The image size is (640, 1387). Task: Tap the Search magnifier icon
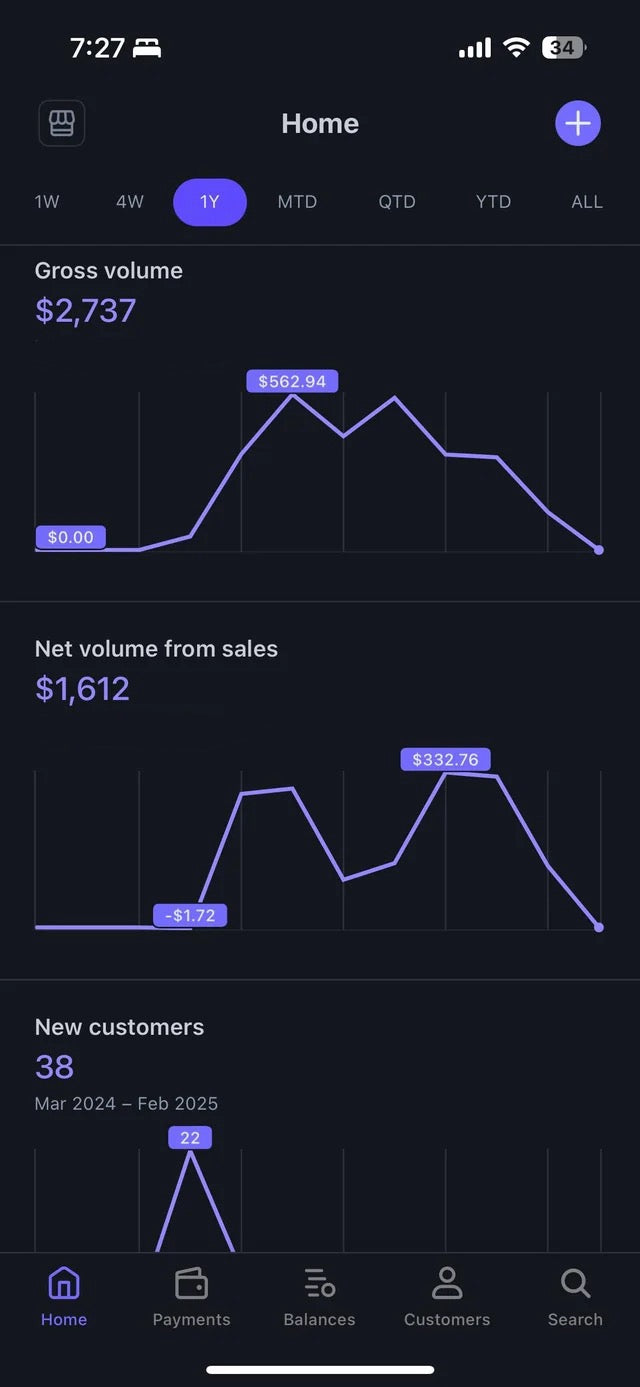pos(575,1283)
